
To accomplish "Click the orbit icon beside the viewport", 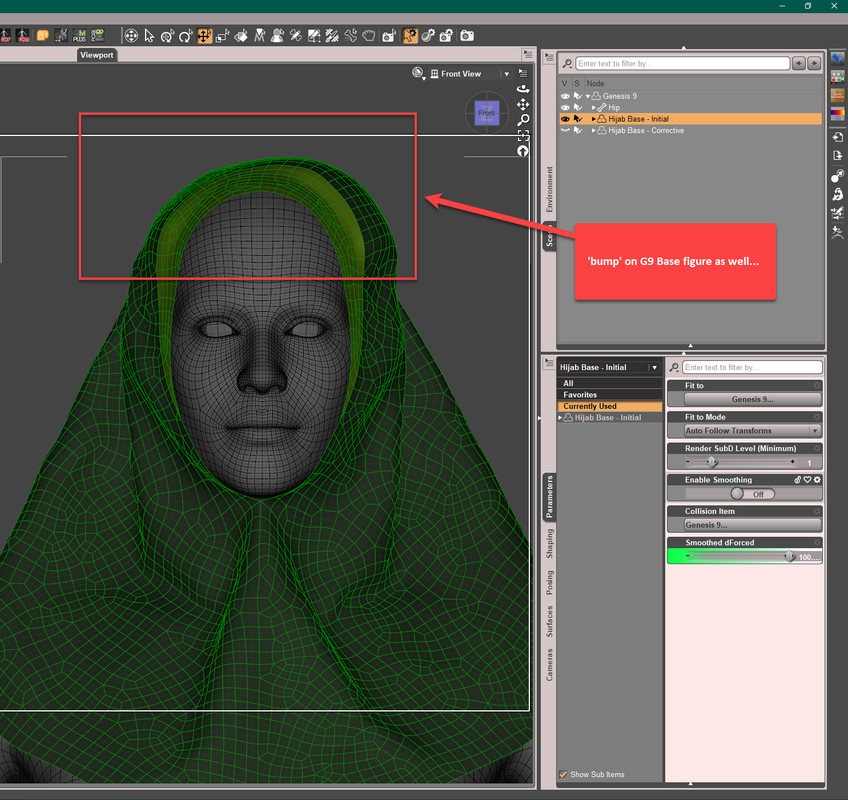I will tap(523, 89).
